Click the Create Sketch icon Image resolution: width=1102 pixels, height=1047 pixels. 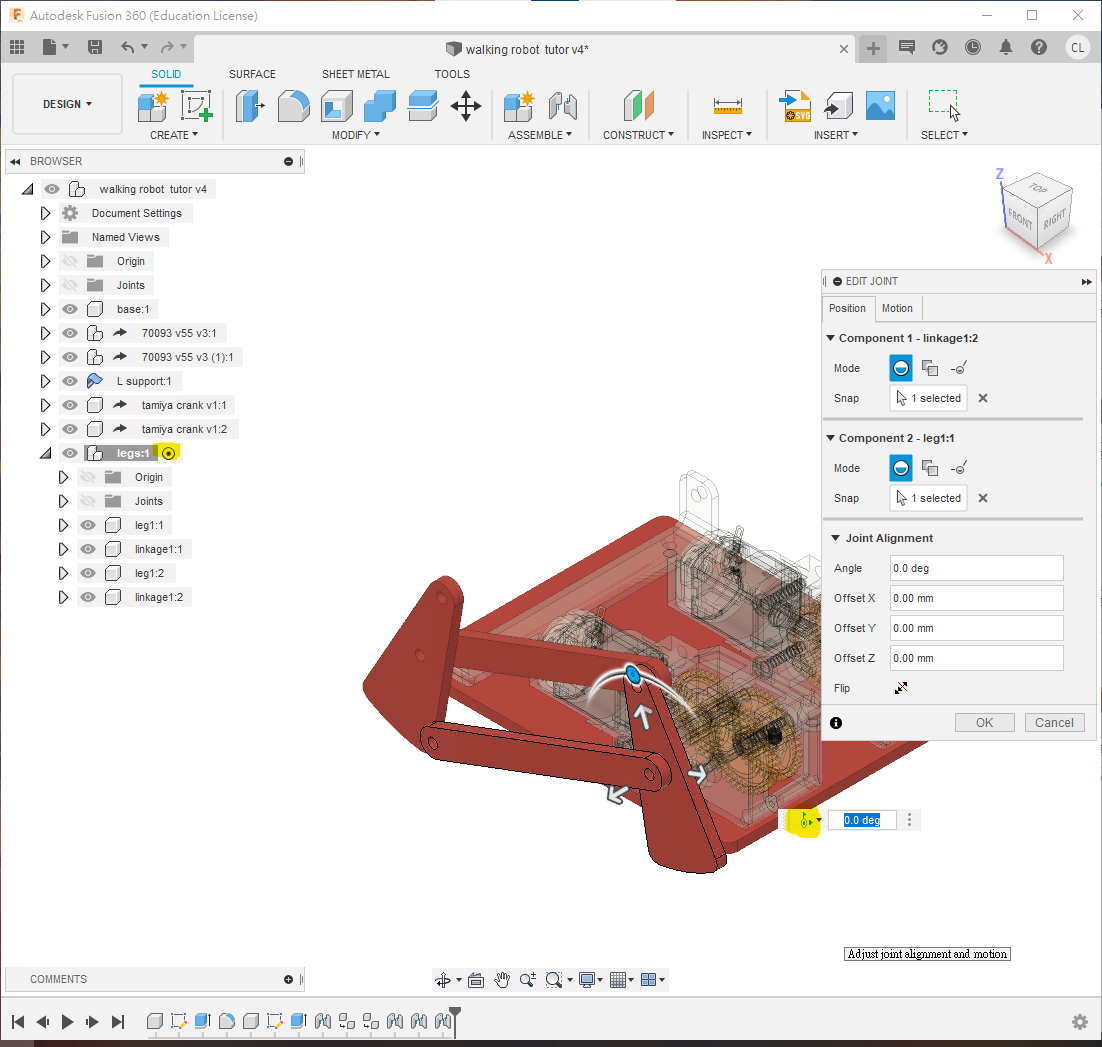tap(196, 105)
